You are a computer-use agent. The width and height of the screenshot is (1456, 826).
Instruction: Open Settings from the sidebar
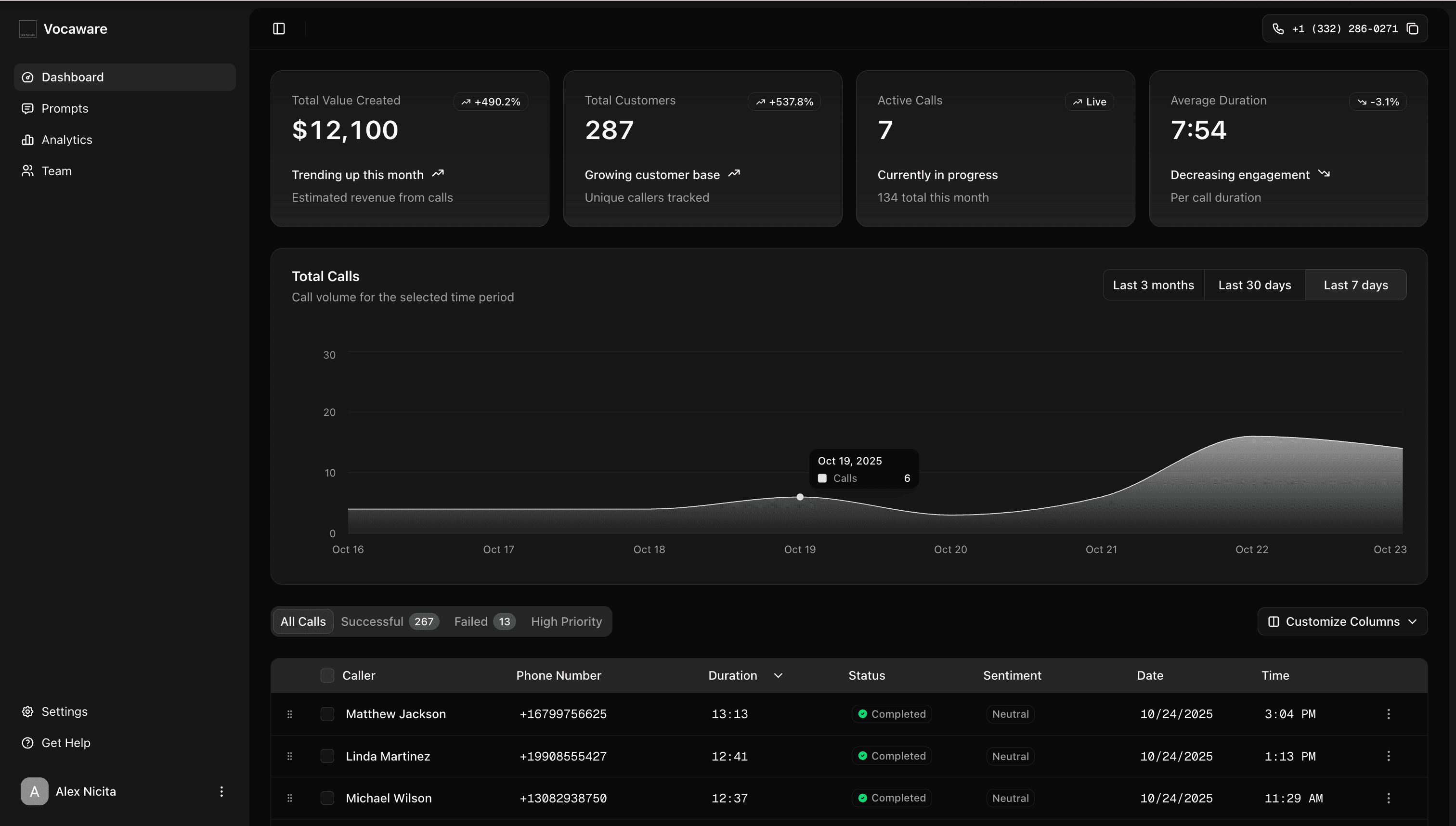click(x=64, y=711)
